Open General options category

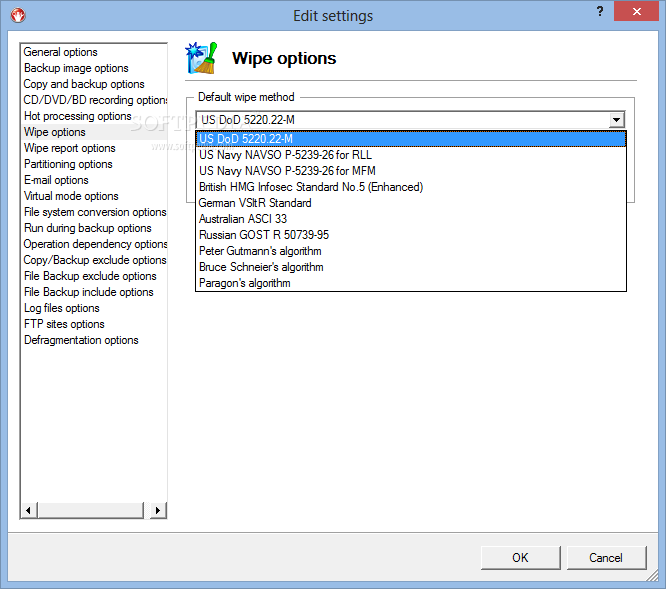click(94, 52)
